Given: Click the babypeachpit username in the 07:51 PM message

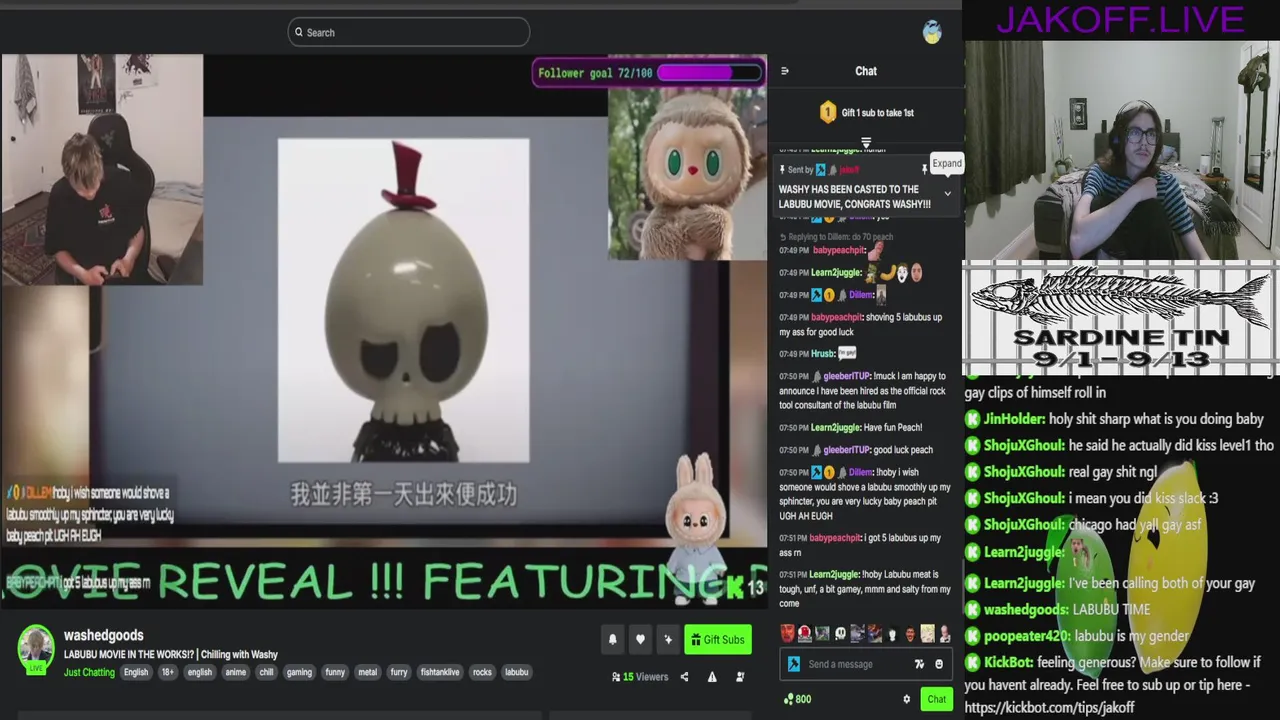Looking at the screenshot, I should point(834,538).
